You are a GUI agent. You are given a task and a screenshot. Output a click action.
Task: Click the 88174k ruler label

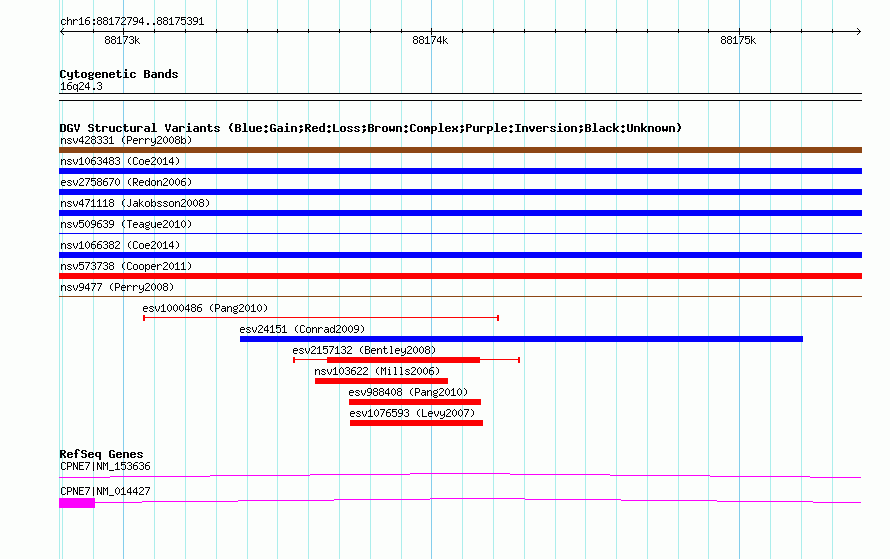430,40
